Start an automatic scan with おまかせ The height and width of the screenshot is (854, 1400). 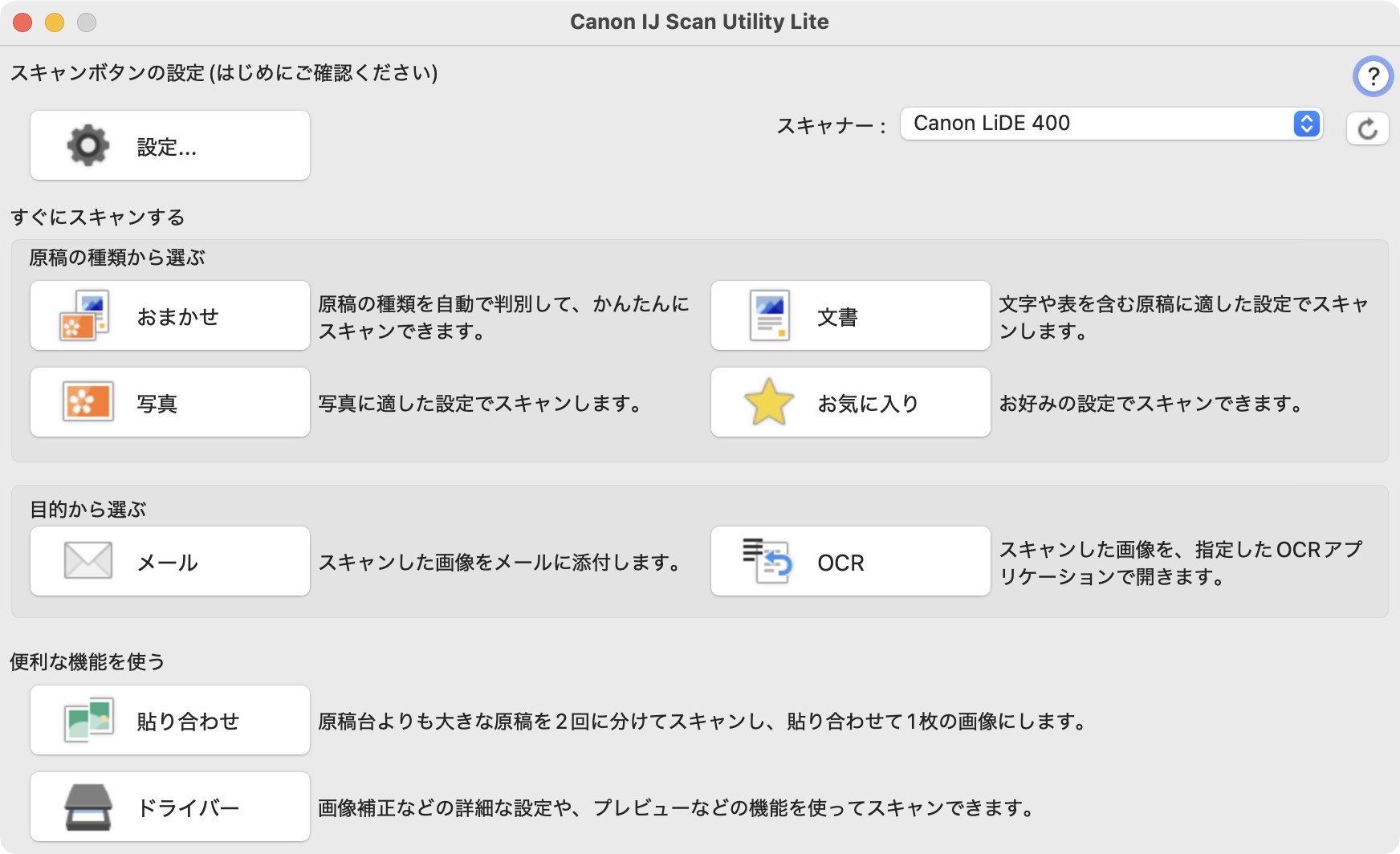pyautogui.click(x=169, y=315)
